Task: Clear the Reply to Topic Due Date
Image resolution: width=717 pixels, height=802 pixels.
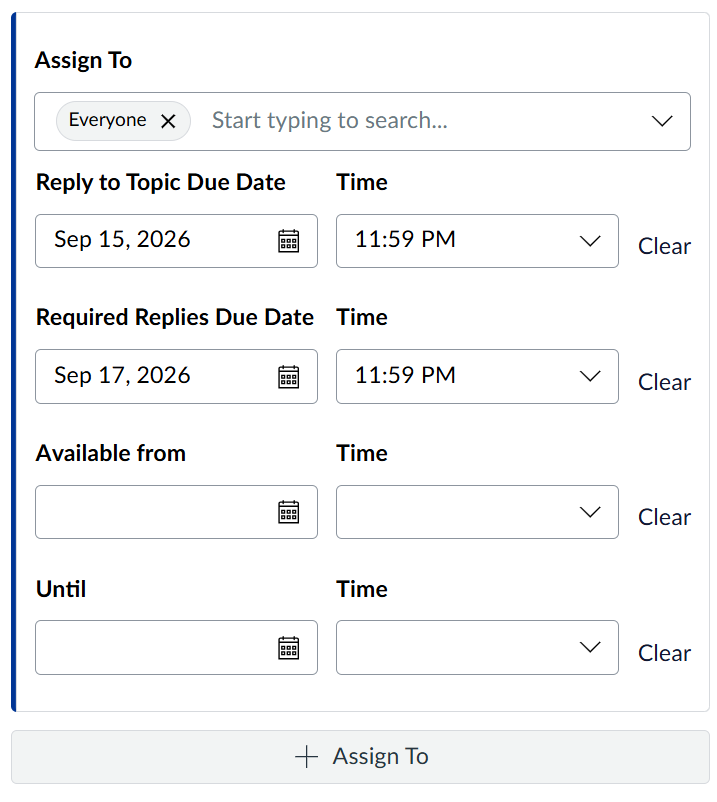Action: click(x=664, y=246)
